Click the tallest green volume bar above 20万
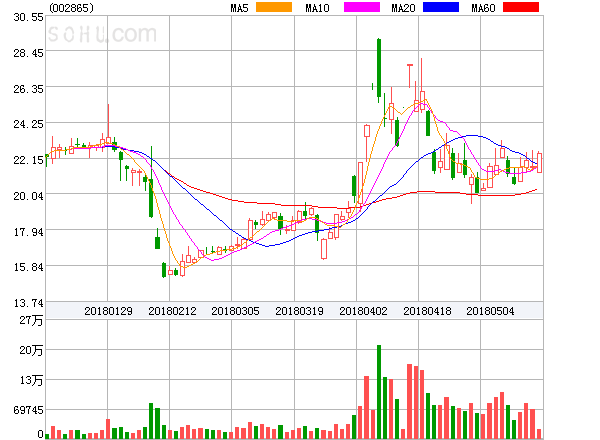600x440 pixels. tap(379, 392)
